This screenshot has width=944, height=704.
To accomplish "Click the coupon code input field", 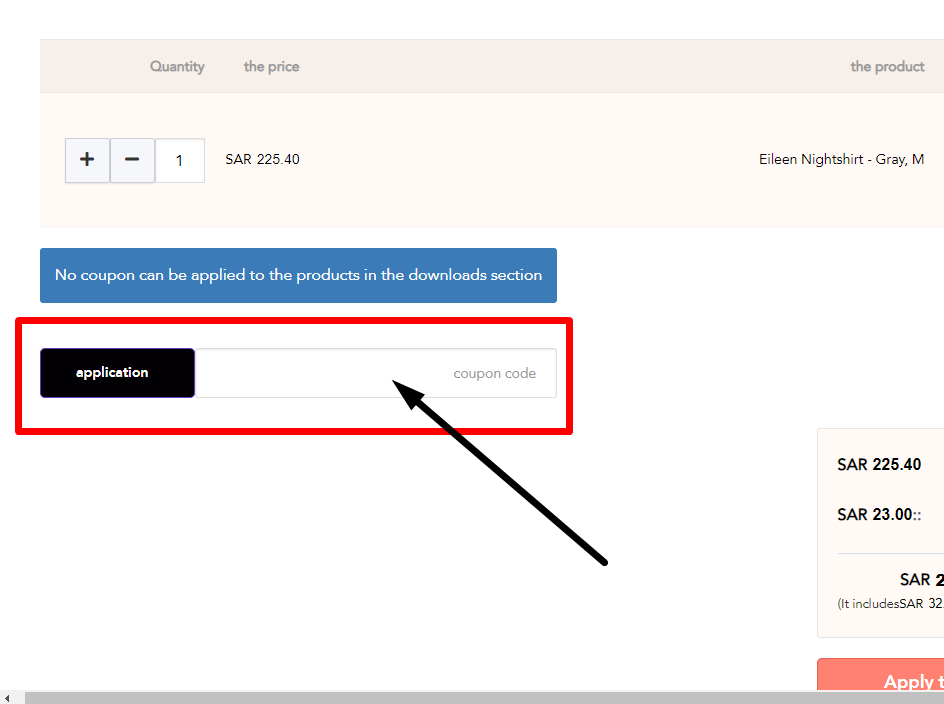I will (x=376, y=373).
